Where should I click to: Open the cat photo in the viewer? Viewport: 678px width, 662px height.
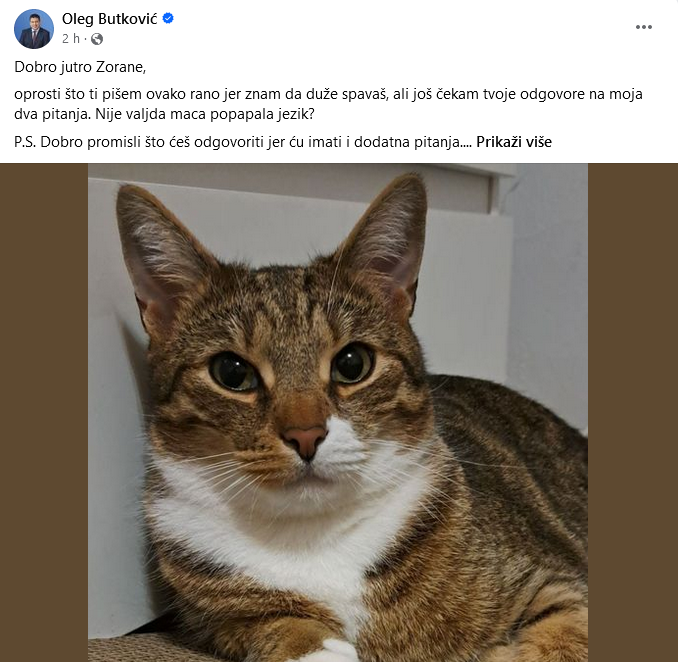[x=338, y=413]
